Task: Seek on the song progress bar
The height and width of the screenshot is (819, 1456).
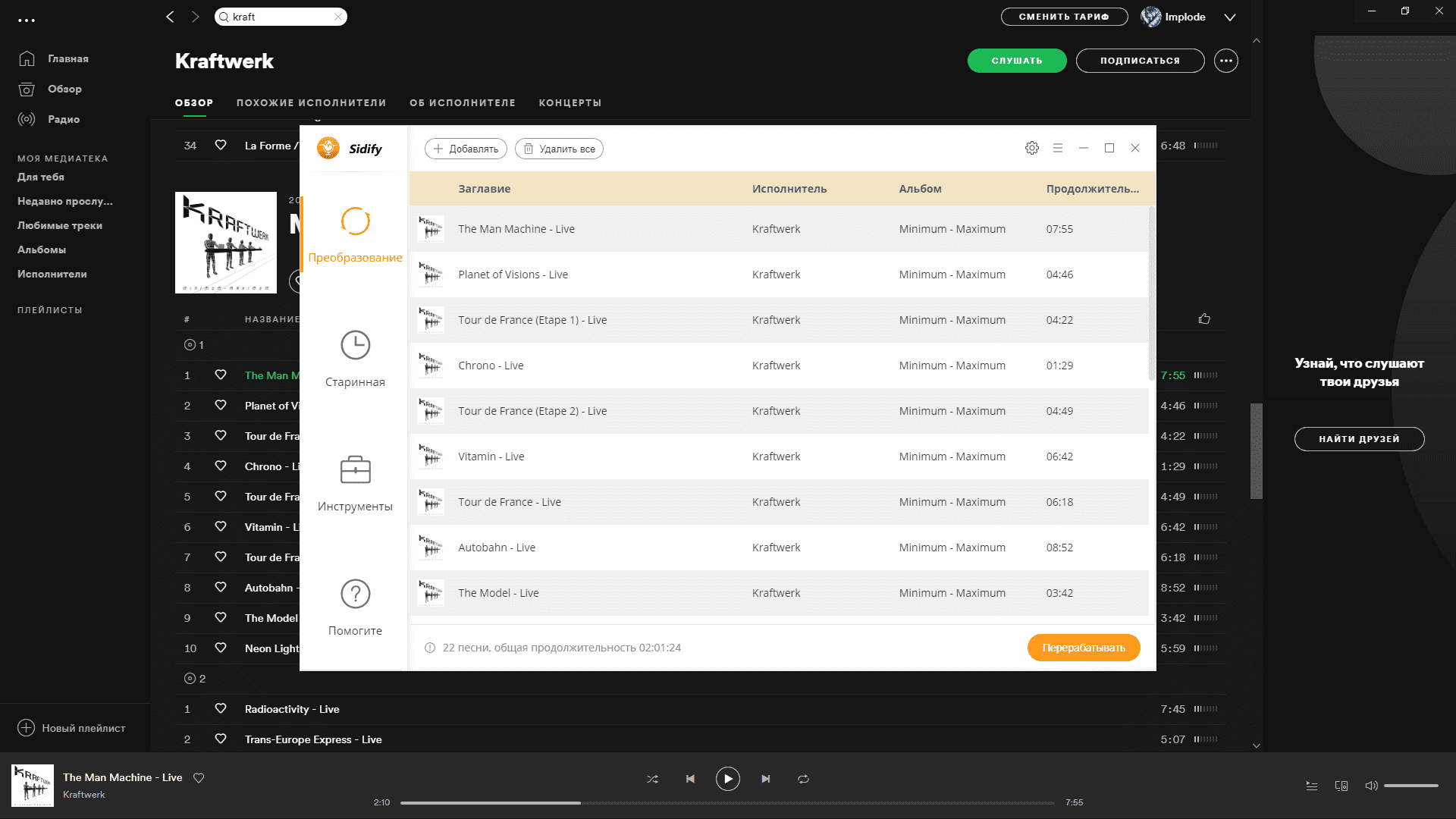Action: [x=727, y=802]
